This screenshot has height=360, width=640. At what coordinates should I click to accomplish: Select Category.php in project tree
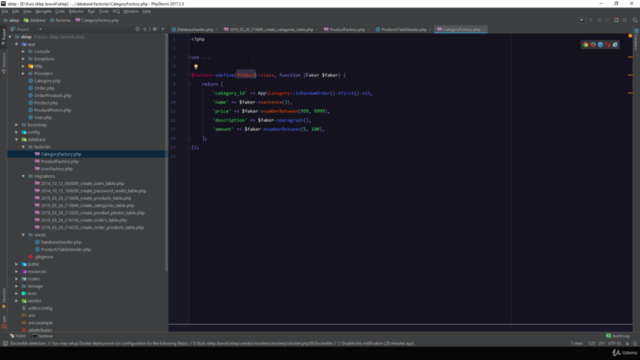click(x=47, y=81)
